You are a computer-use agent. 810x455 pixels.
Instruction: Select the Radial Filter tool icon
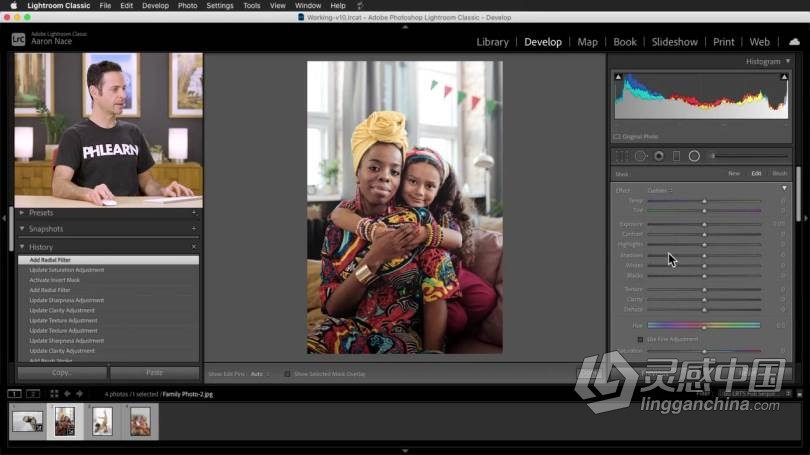[694, 156]
